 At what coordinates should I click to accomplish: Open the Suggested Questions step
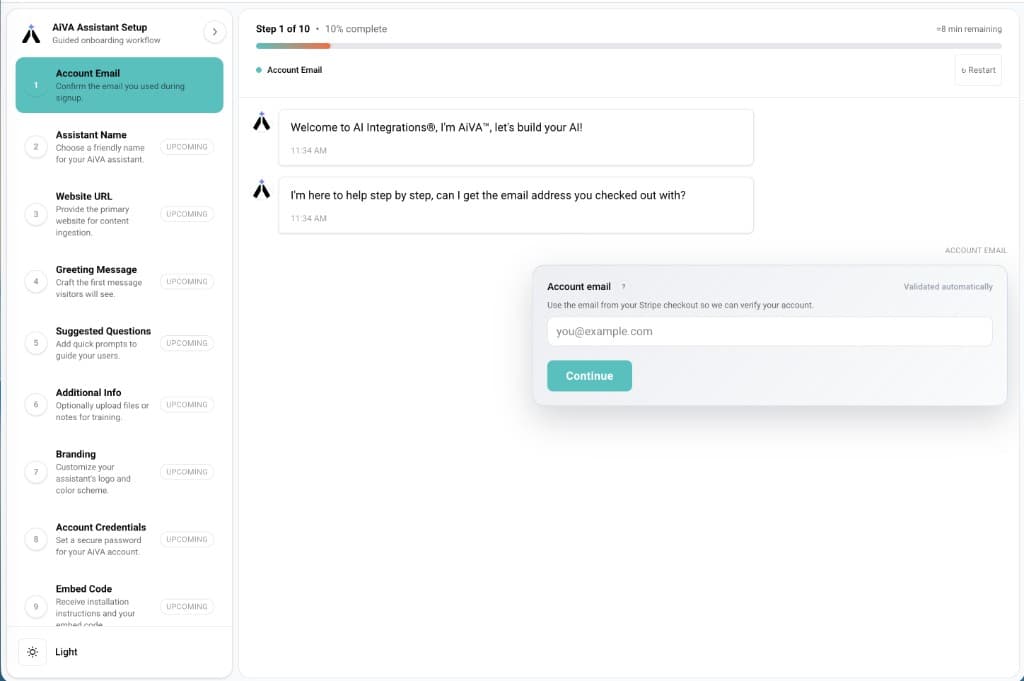point(120,342)
